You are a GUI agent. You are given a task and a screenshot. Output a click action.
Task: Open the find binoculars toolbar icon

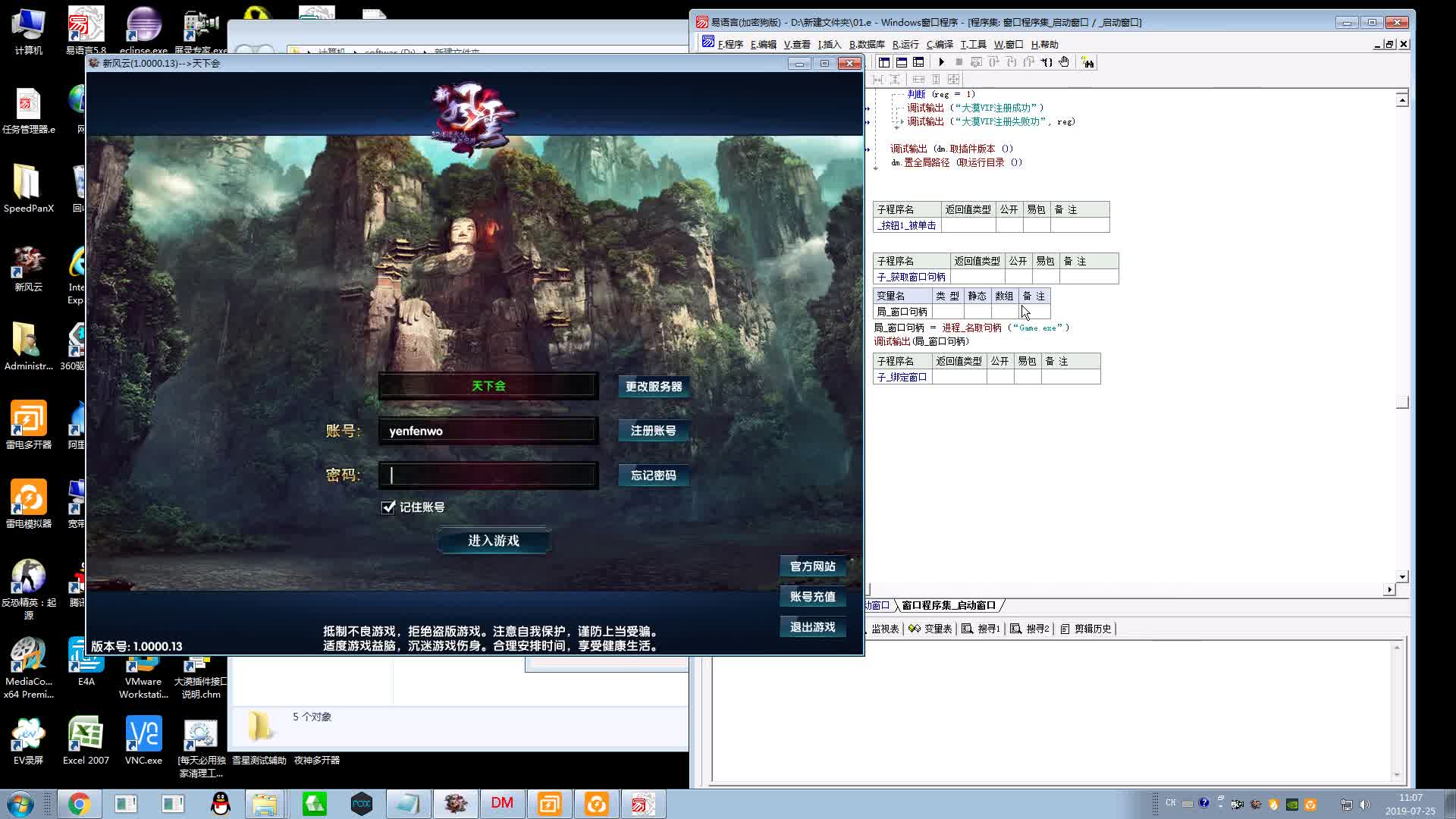coord(1088,62)
